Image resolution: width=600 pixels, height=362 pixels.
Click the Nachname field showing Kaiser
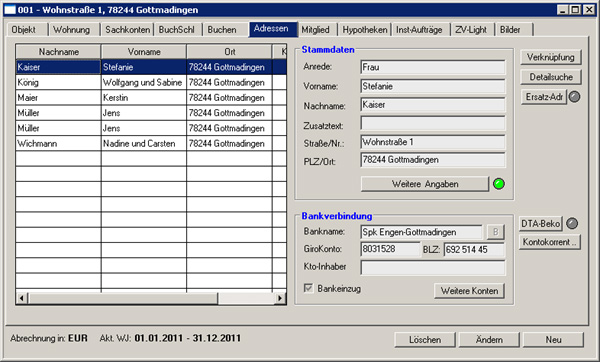point(433,105)
